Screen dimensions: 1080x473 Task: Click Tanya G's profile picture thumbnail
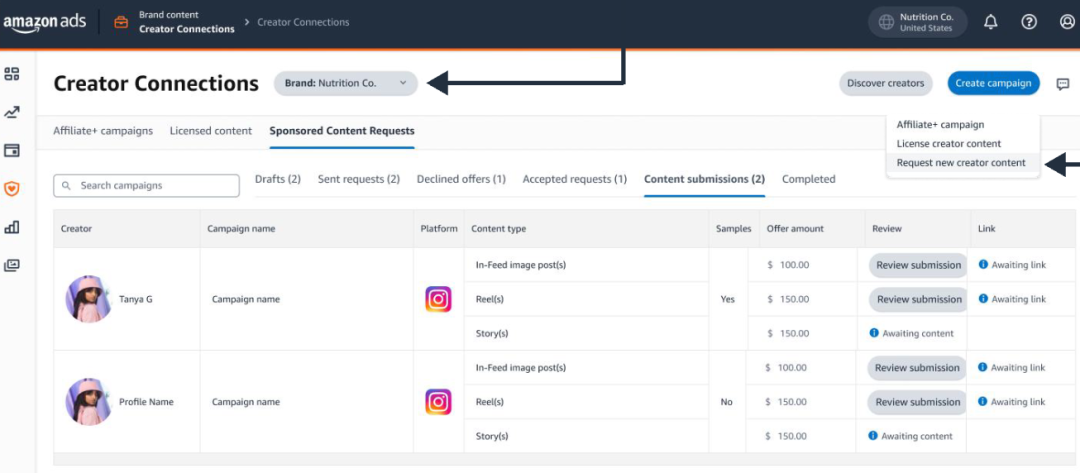[x=88, y=299]
